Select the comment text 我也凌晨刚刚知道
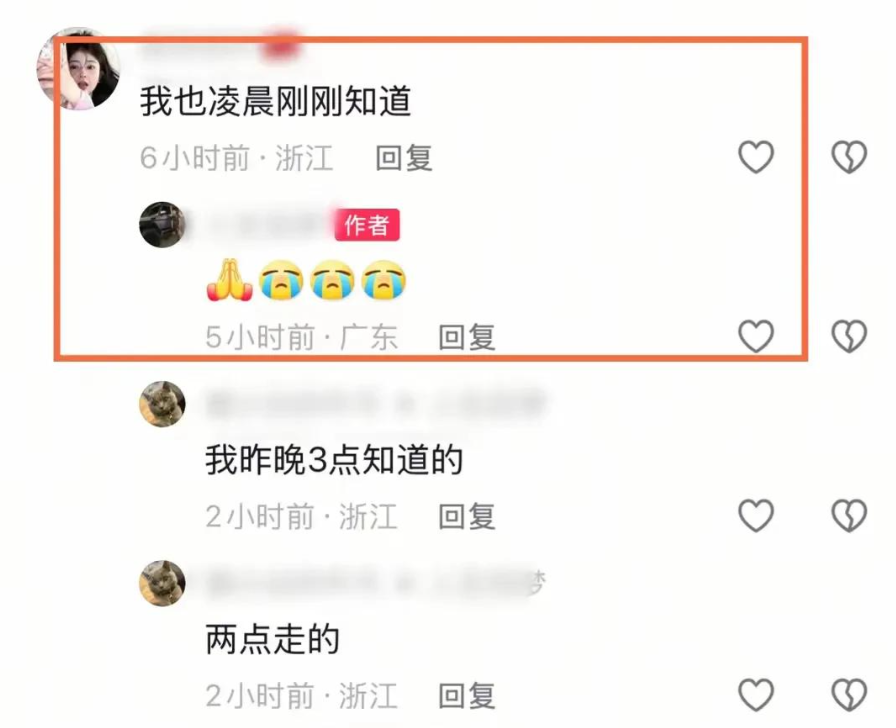Viewport: 896px width, 728px height. (276, 101)
